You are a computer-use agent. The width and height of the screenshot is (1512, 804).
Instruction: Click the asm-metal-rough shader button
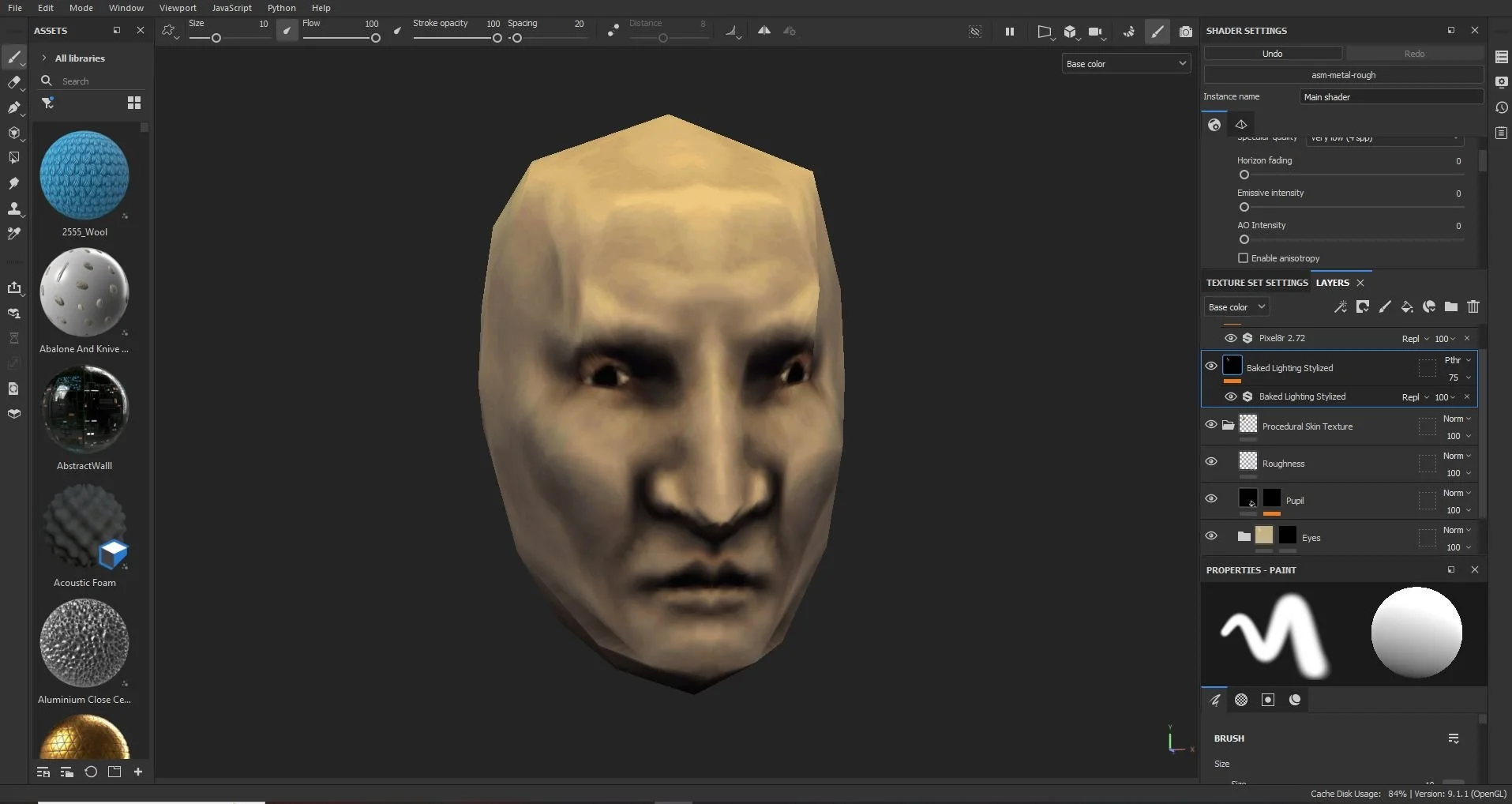click(1343, 75)
